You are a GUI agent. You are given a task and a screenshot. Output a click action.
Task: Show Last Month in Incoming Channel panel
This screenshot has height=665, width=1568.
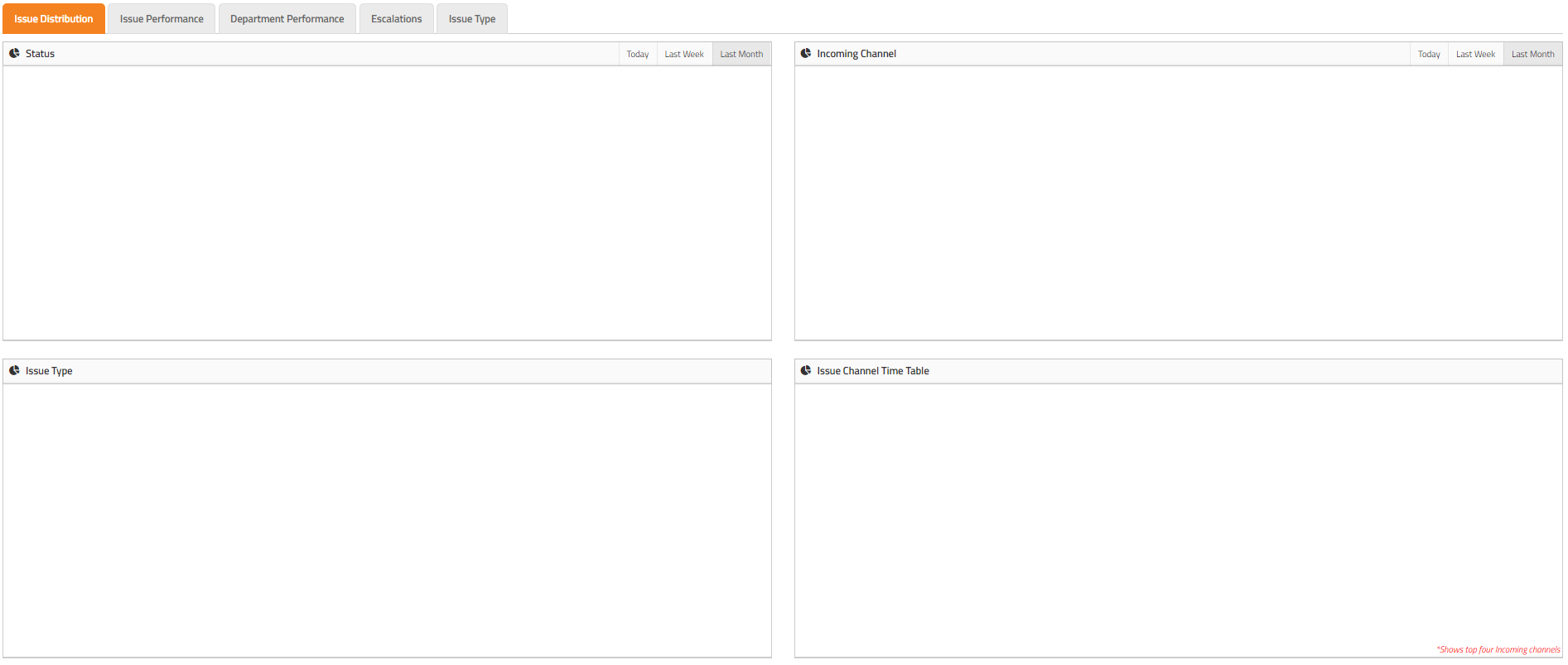(1533, 54)
